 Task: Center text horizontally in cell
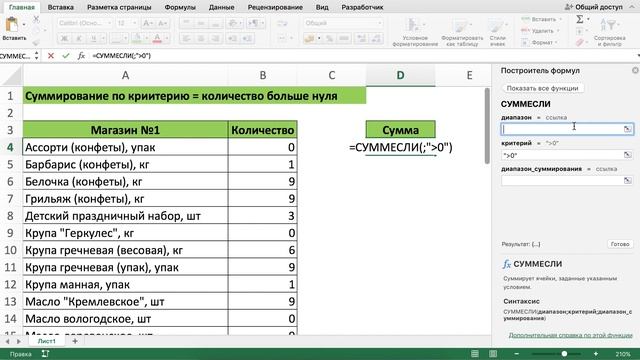(x=200, y=38)
